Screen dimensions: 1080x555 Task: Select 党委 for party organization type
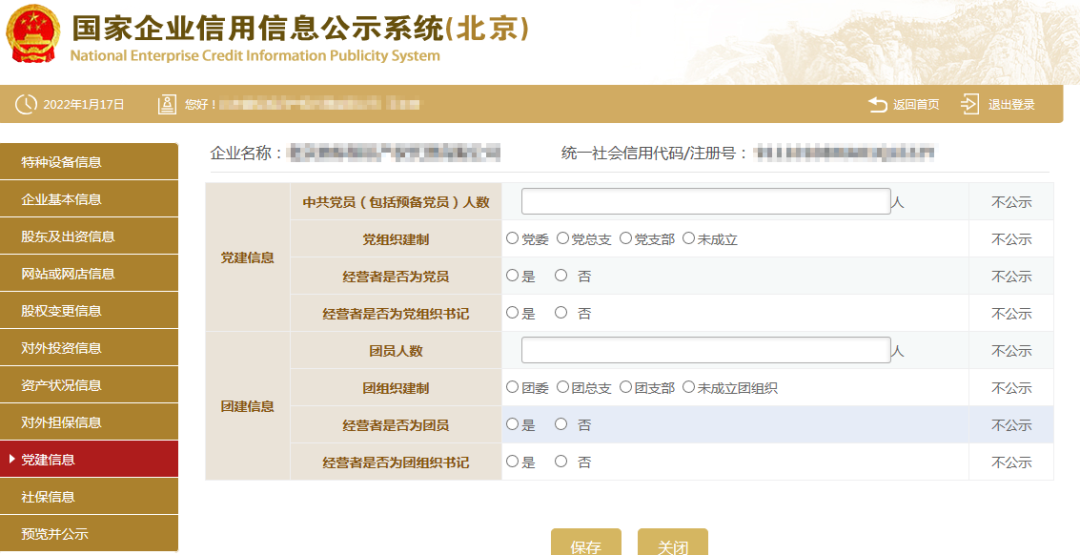(x=513, y=239)
